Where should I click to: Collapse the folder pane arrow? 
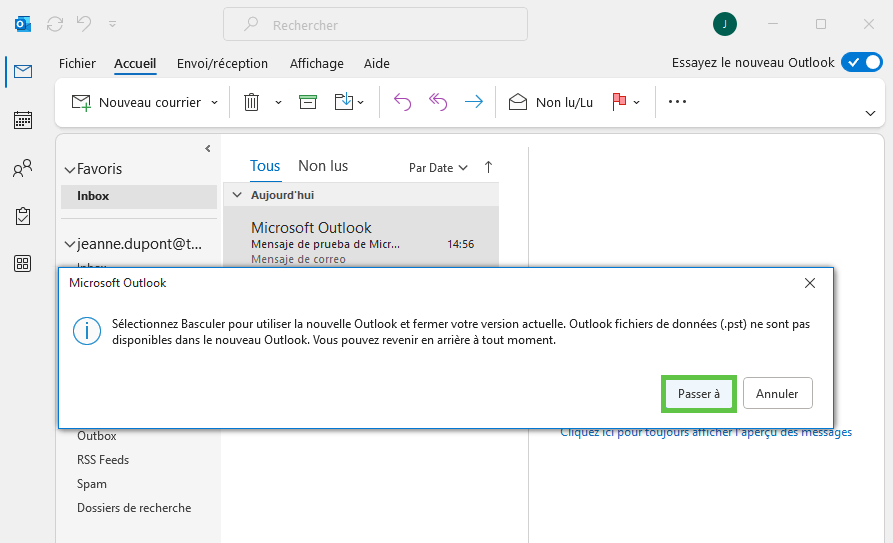coord(208,149)
